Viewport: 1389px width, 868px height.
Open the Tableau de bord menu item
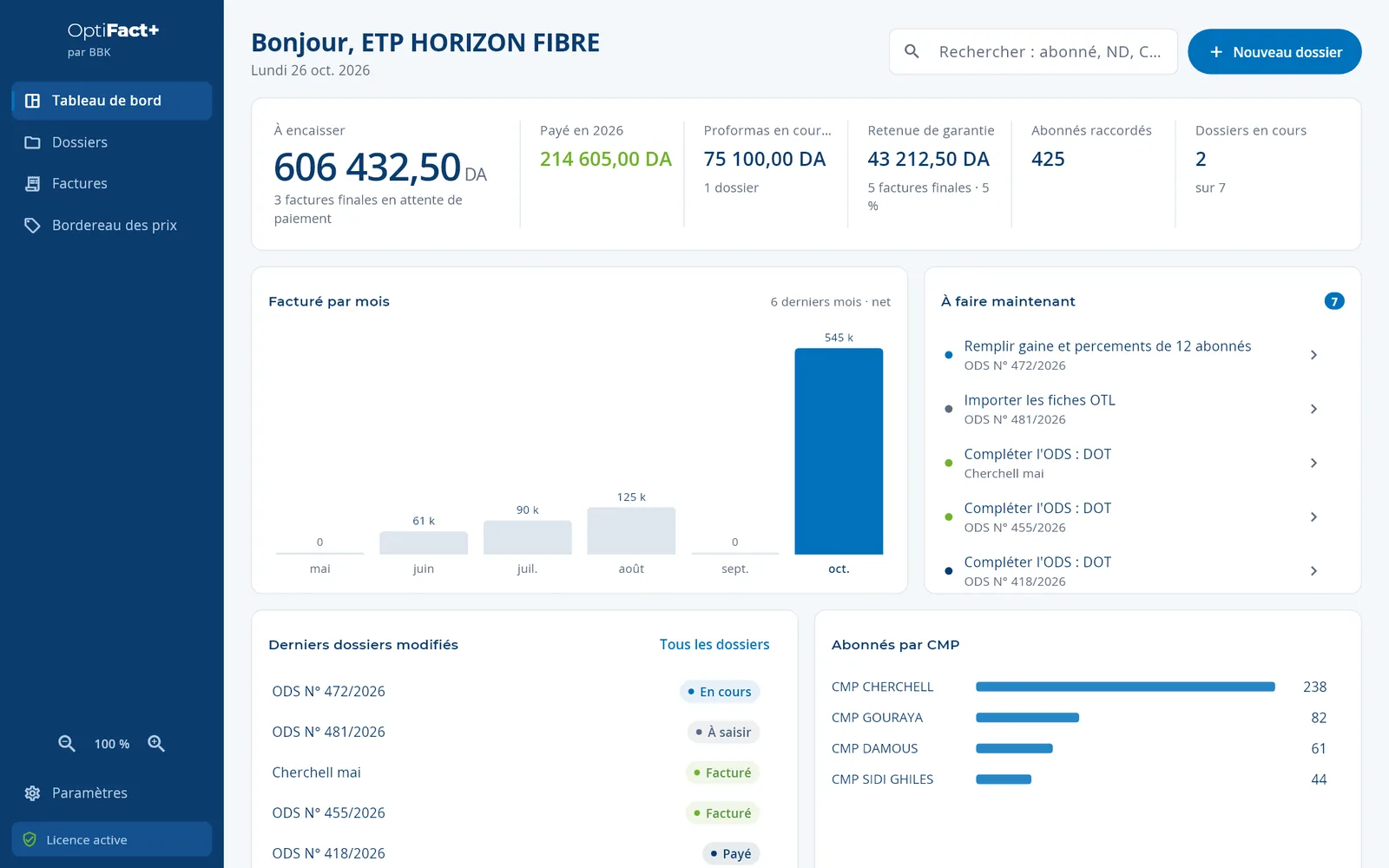(112, 101)
